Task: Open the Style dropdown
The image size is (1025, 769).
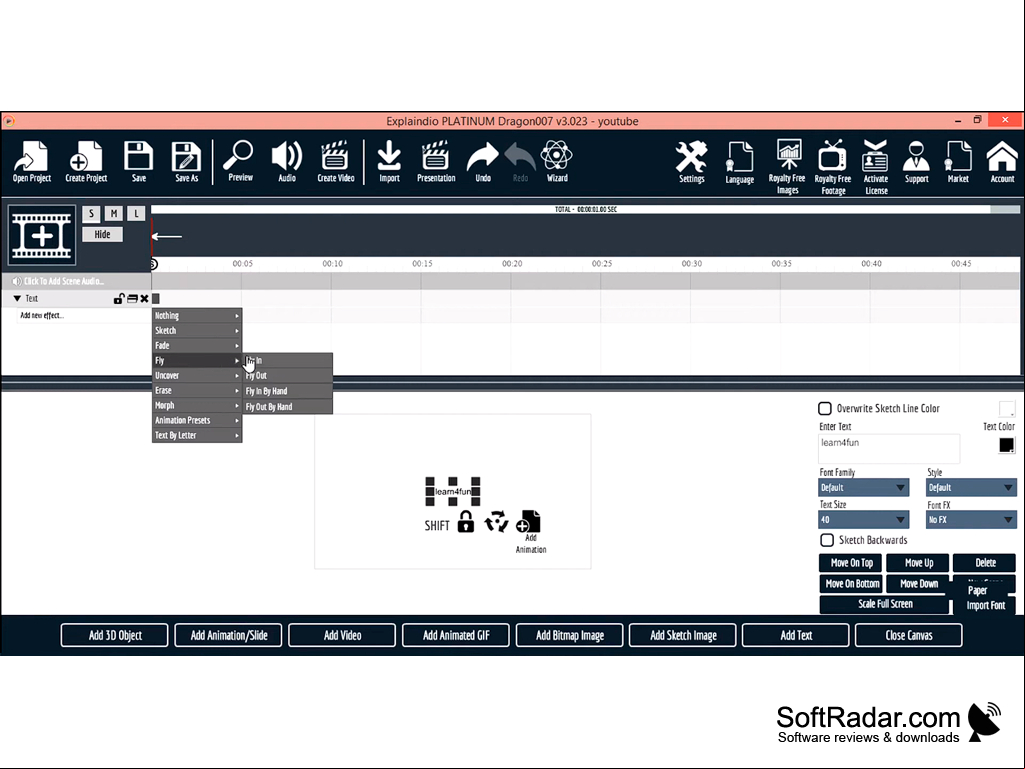Action: click(971, 488)
